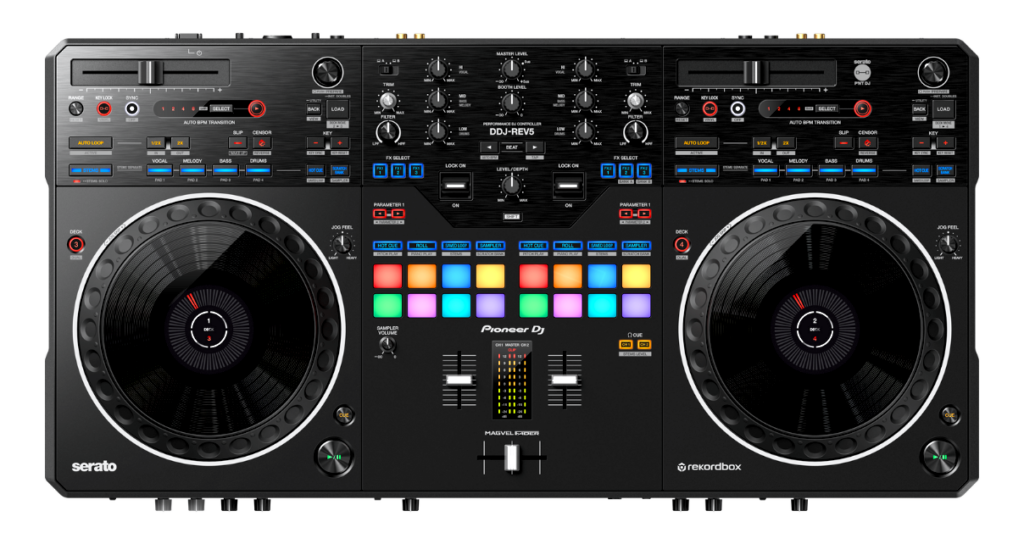Image resolution: width=1024 pixels, height=544 pixels.
Task: Select left FX SELECT button 3
Action: click(x=415, y=171)
